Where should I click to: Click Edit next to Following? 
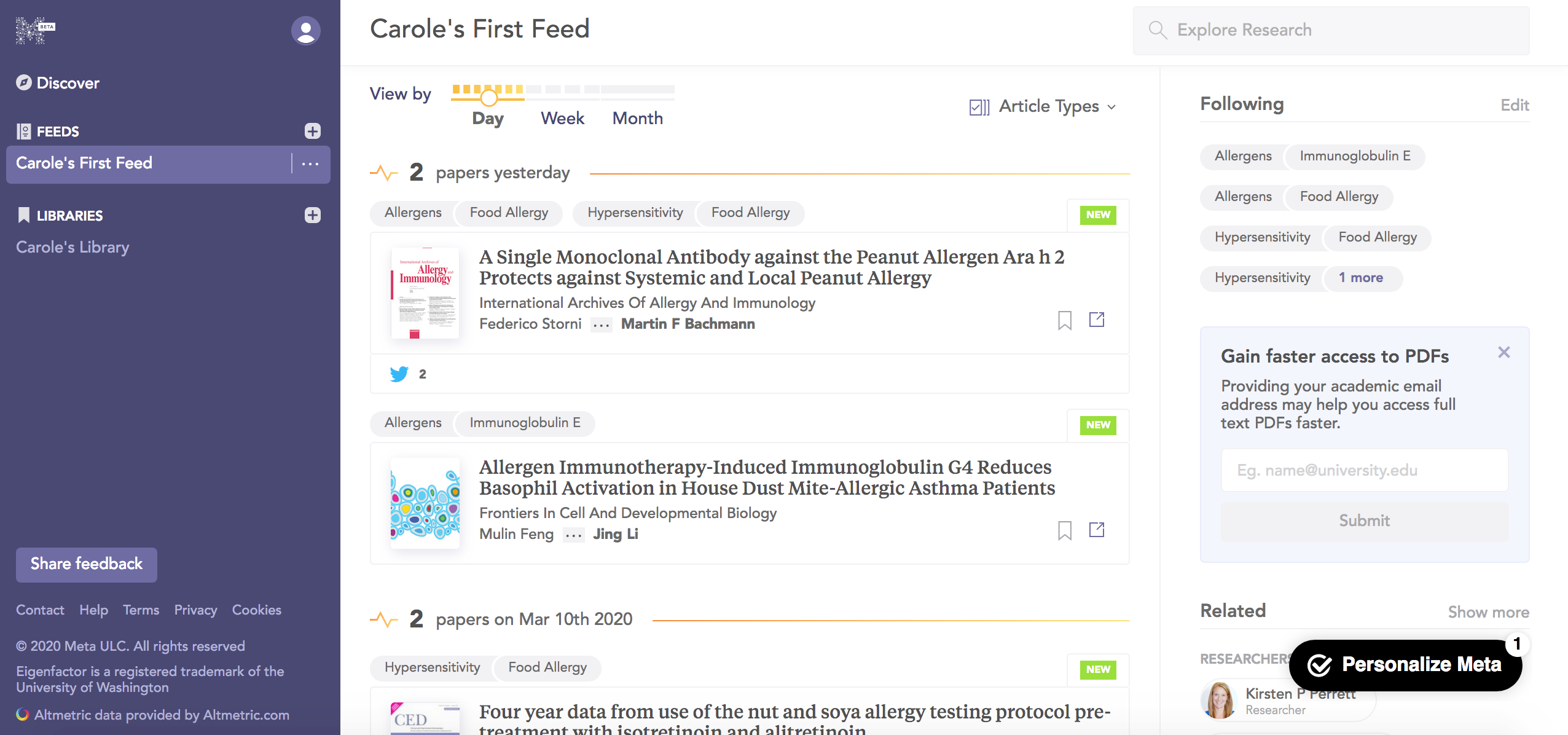coord(1515,105)
